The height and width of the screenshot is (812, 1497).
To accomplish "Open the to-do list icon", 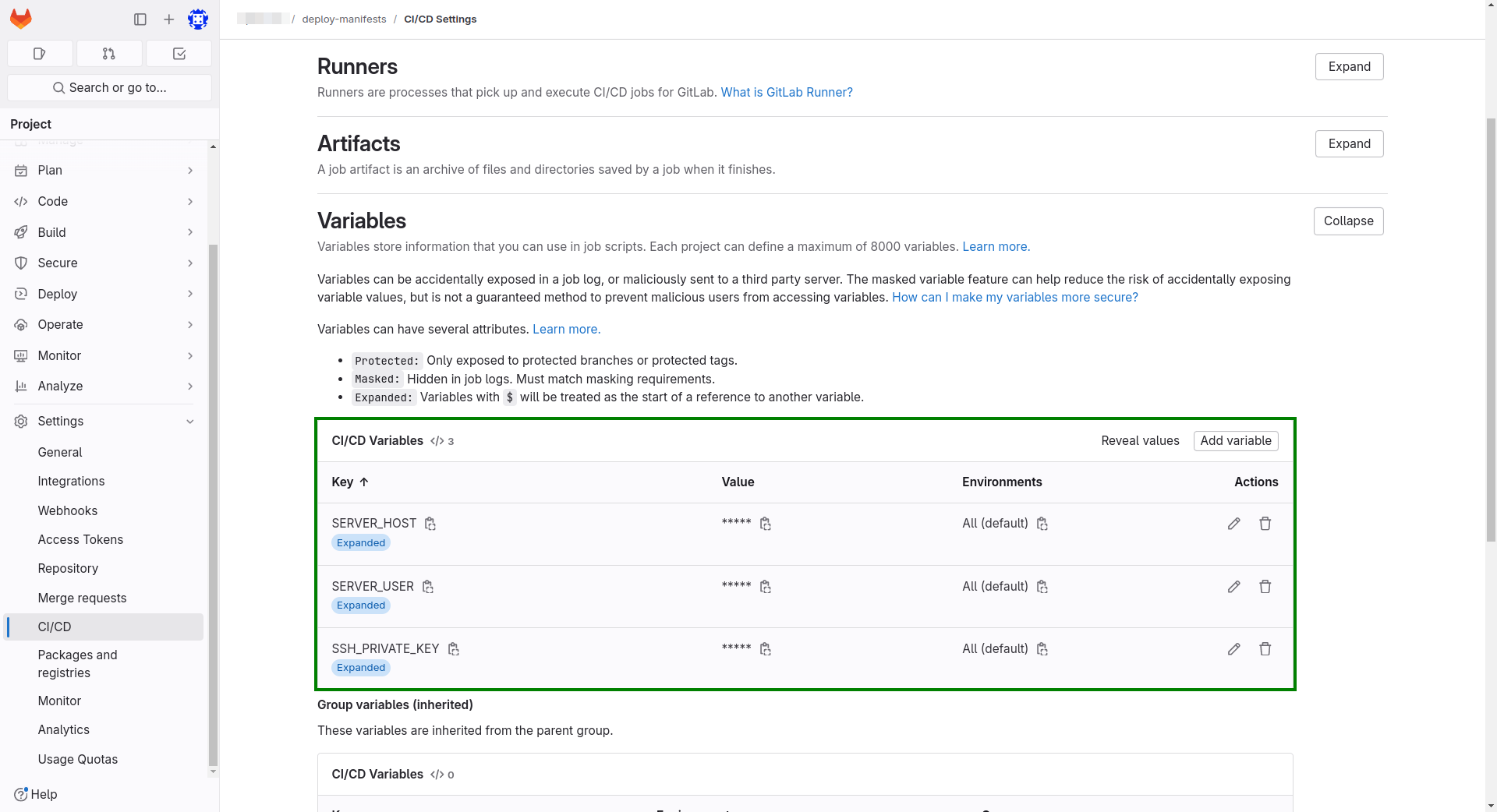I will click(179, 54).
